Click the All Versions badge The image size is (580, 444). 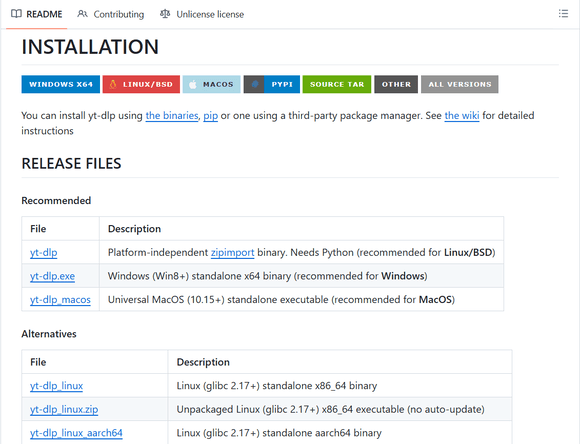460,84
